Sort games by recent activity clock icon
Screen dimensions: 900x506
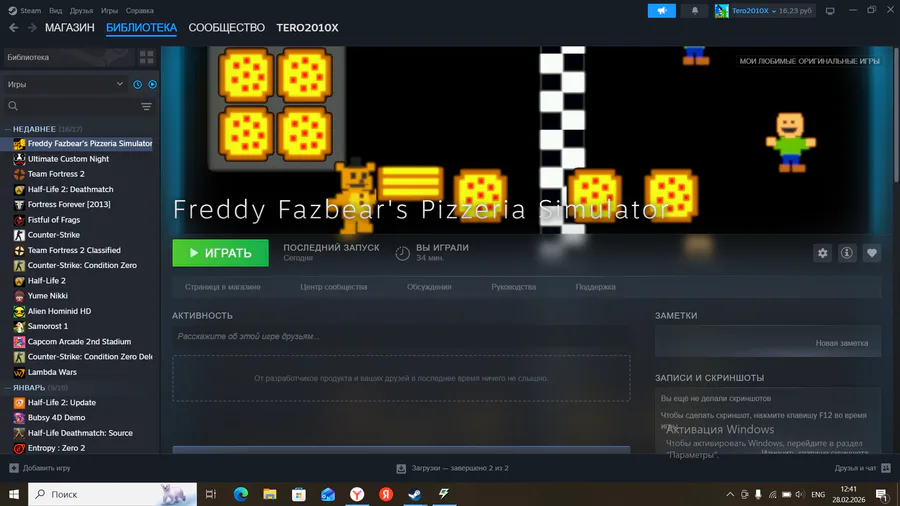[x=138, y=84]
